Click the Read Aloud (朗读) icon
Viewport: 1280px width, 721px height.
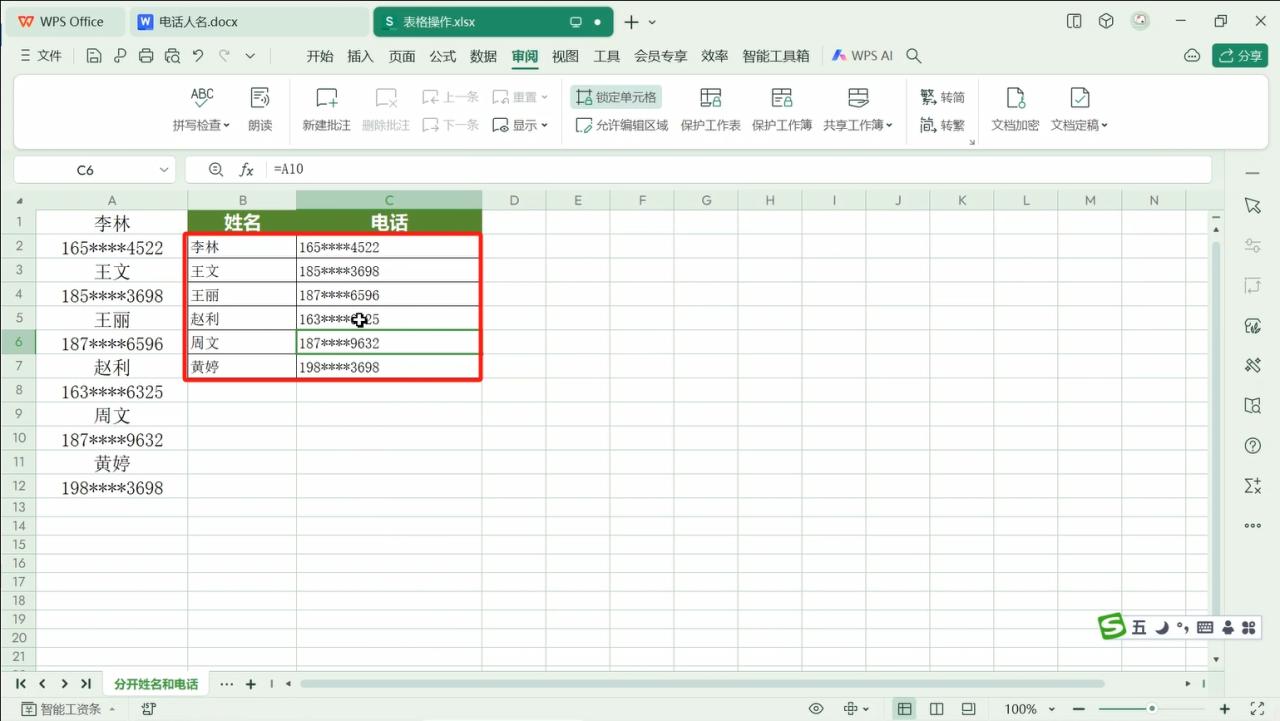pyautogui.click(x=260, y=110)
